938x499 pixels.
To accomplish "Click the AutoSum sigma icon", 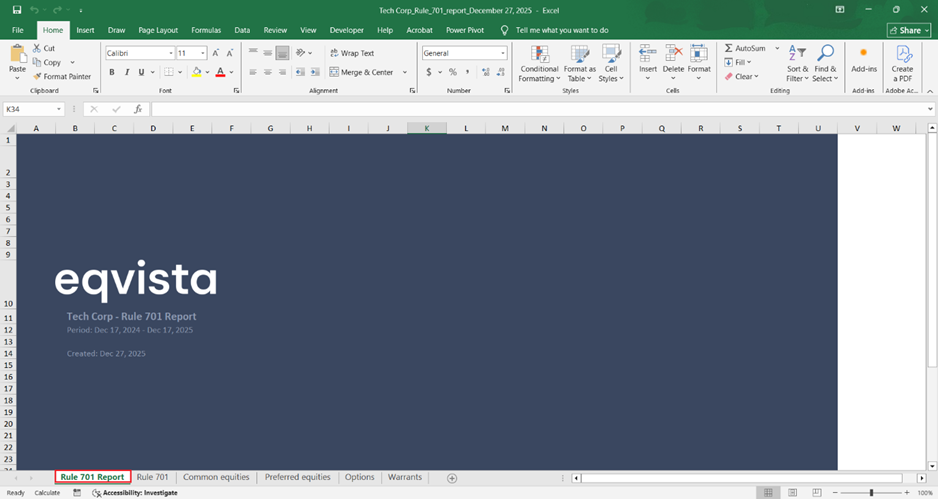I will [x=728, y=48].
